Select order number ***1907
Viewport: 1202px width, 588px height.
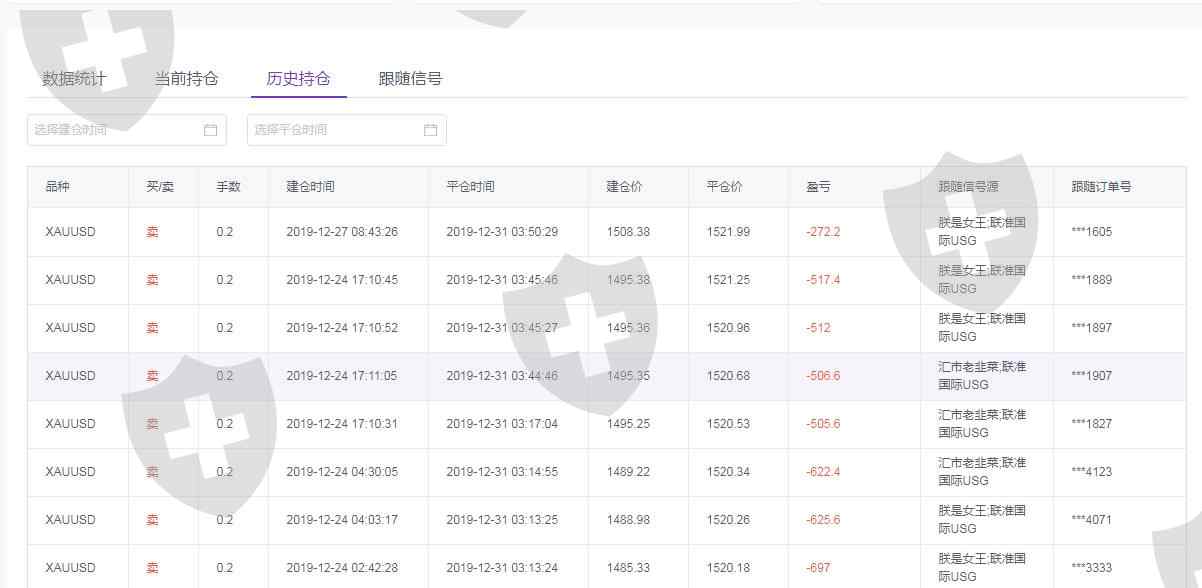pos(1091,376)
